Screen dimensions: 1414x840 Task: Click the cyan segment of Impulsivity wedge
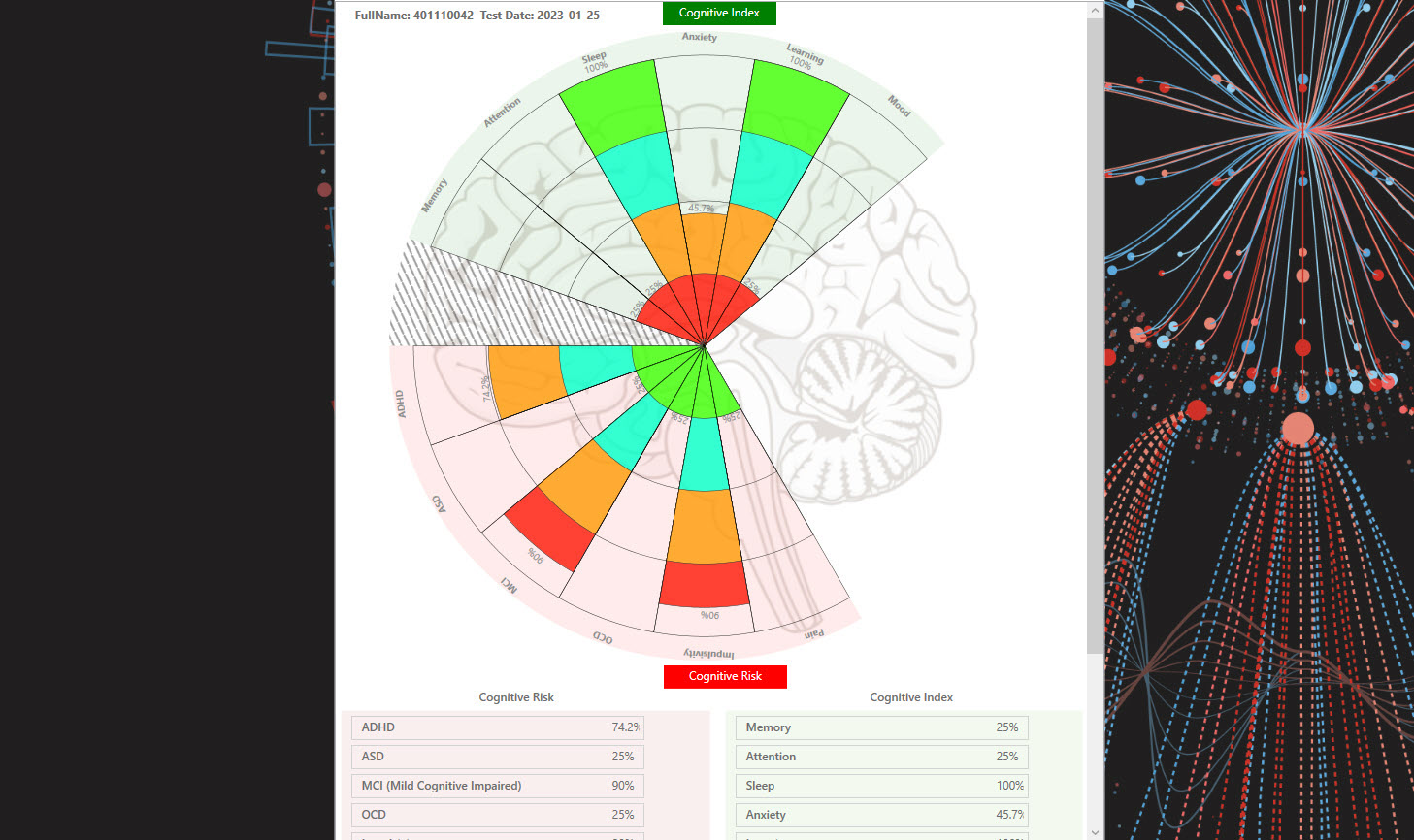point(705,456)
